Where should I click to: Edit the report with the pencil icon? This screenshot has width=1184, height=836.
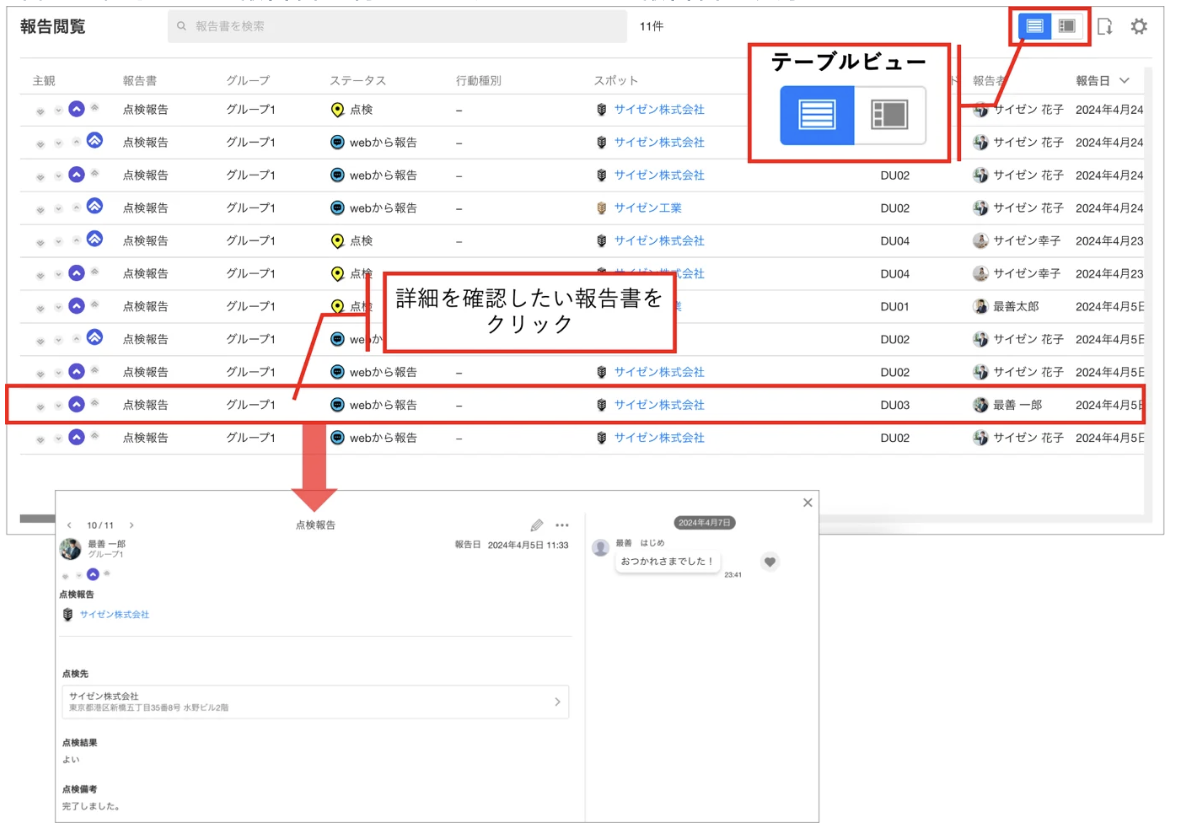[x=536, y=525]
